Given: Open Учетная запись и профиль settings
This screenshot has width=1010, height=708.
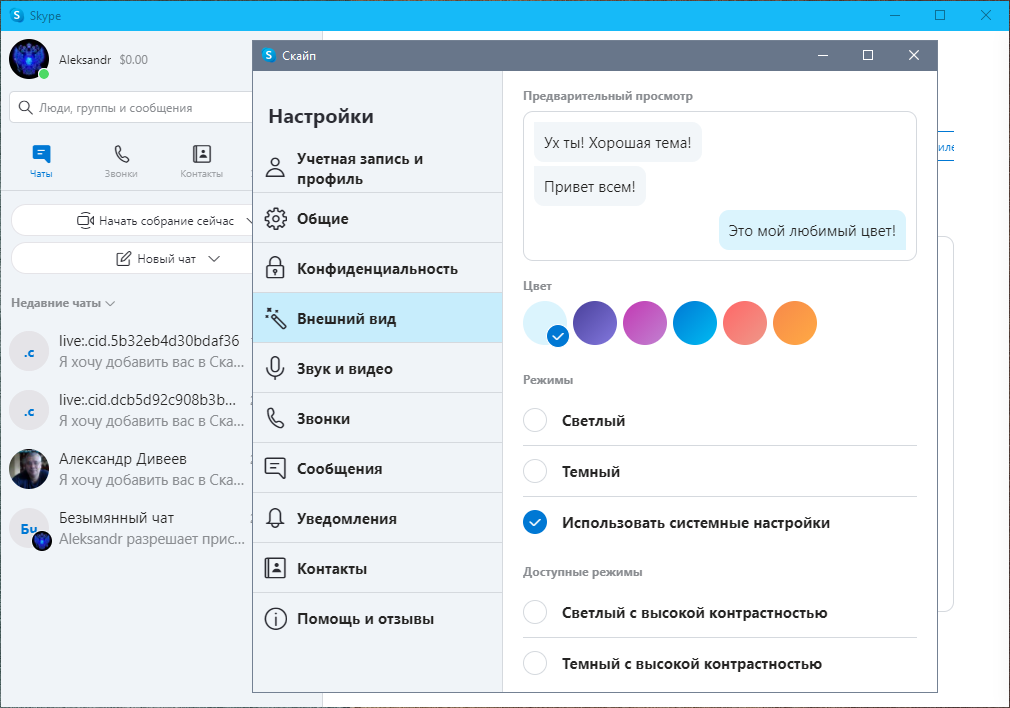Looking at the screenshot, I should coord(377,167).
